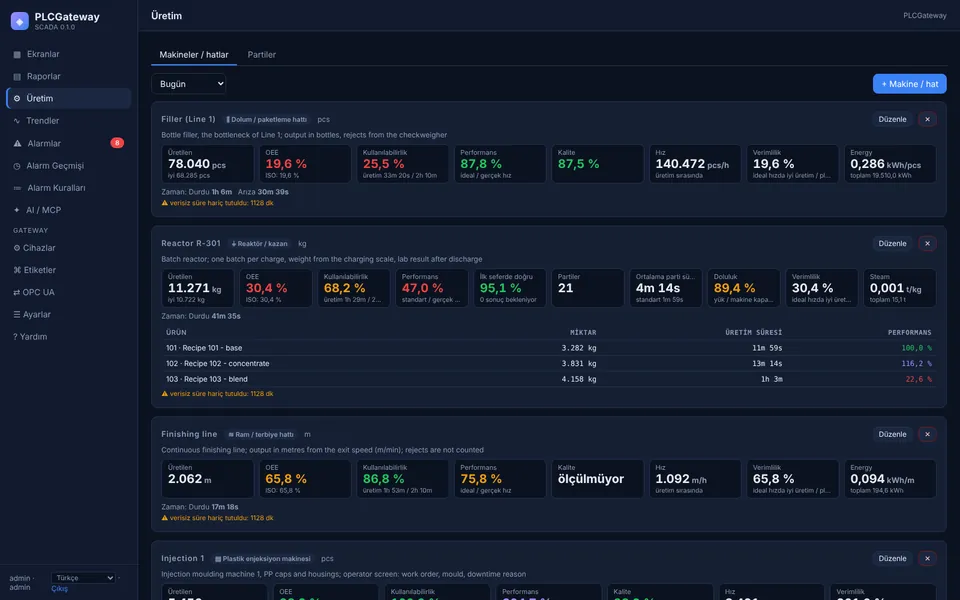Screen dimensions: 960x600
Task: Click Düzenle on Finishing line
Action: click(x=892, y=435)
